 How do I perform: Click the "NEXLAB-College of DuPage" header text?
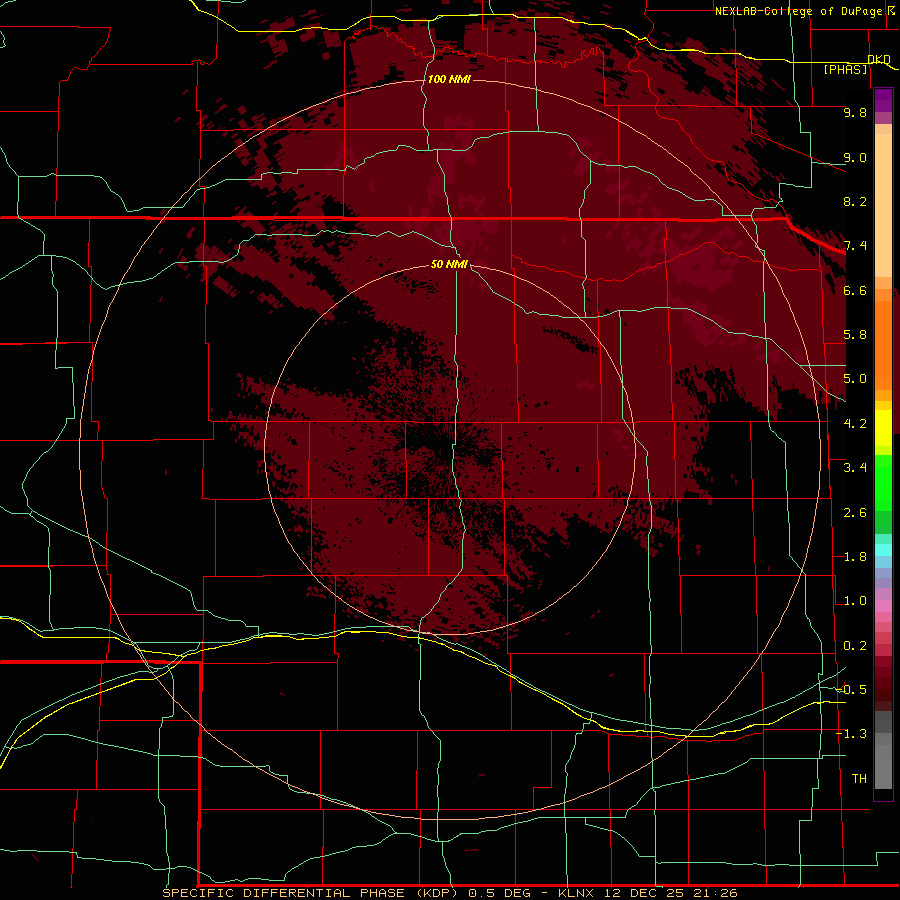(800, 11)
